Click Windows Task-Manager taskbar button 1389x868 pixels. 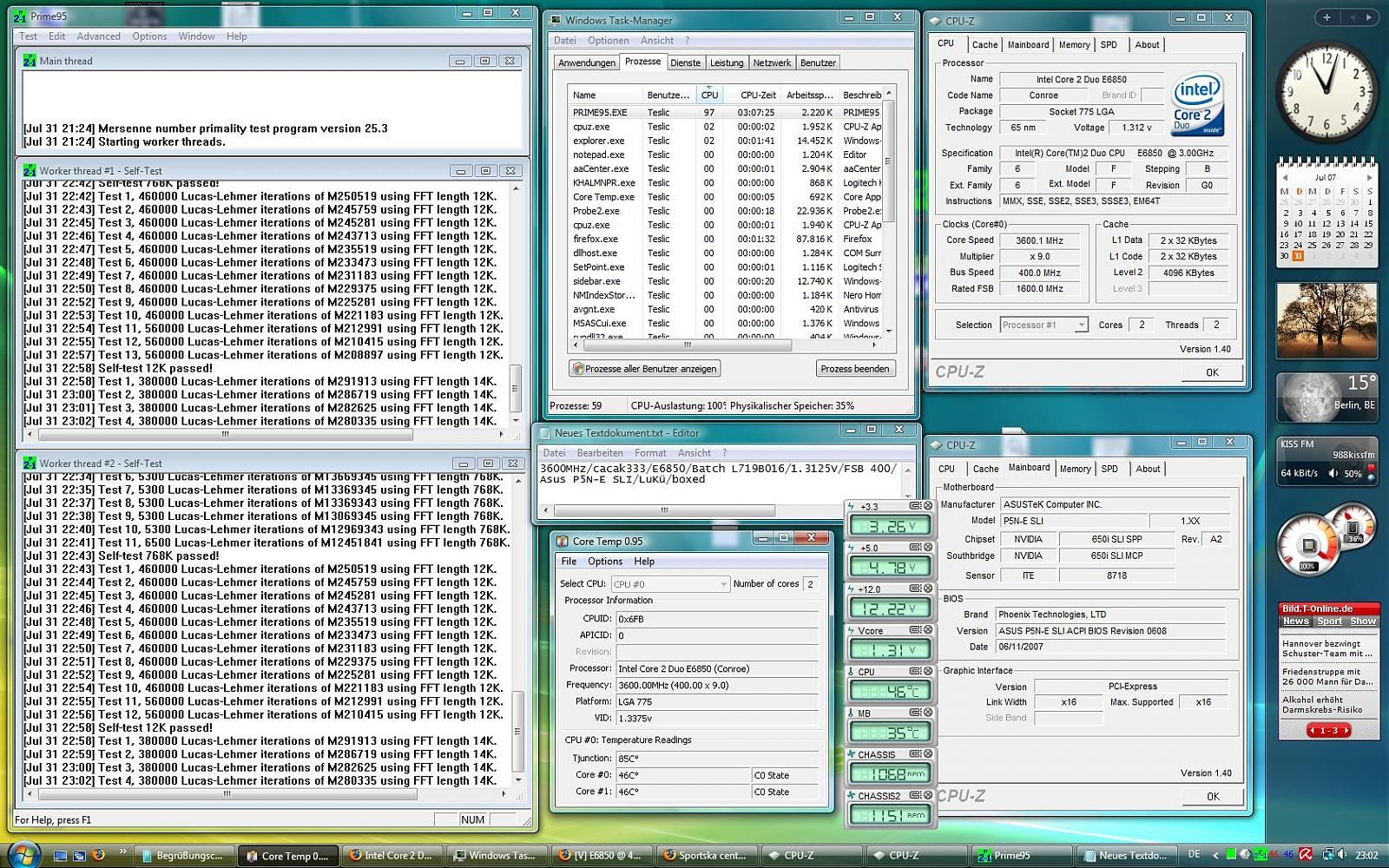click(x=496, y=855)
